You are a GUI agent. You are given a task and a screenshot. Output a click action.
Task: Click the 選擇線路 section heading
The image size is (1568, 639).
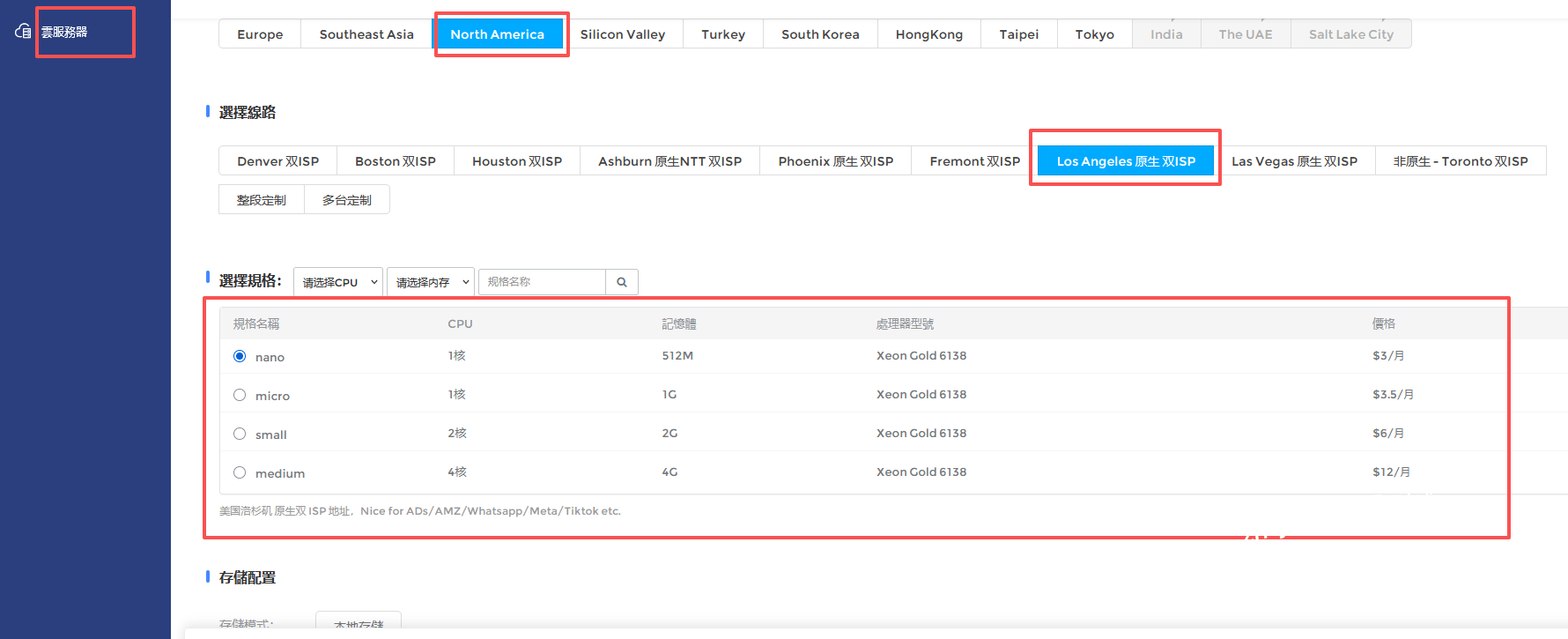click(248, 113)
